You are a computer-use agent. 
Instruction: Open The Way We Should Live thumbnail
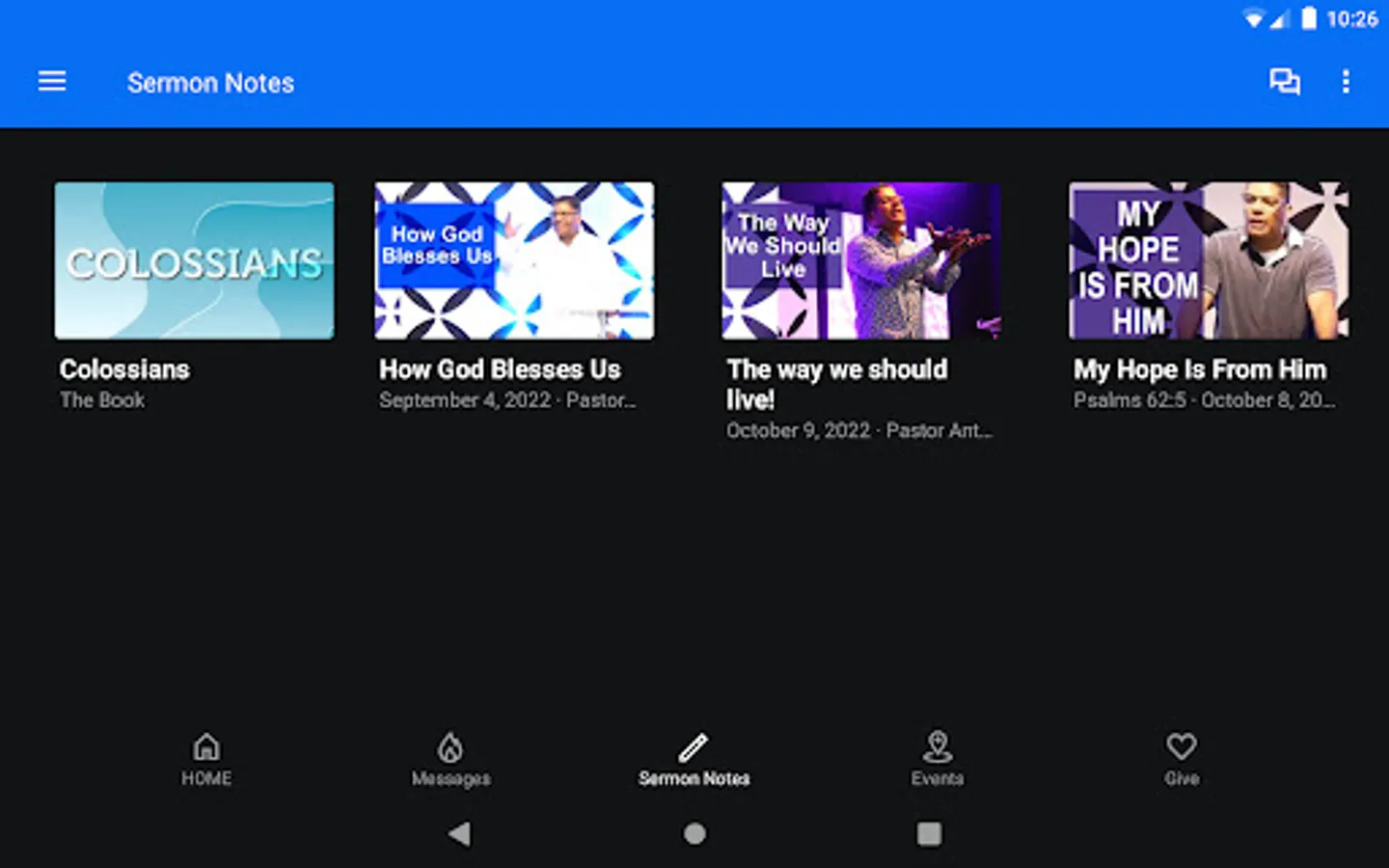[861, 260]
